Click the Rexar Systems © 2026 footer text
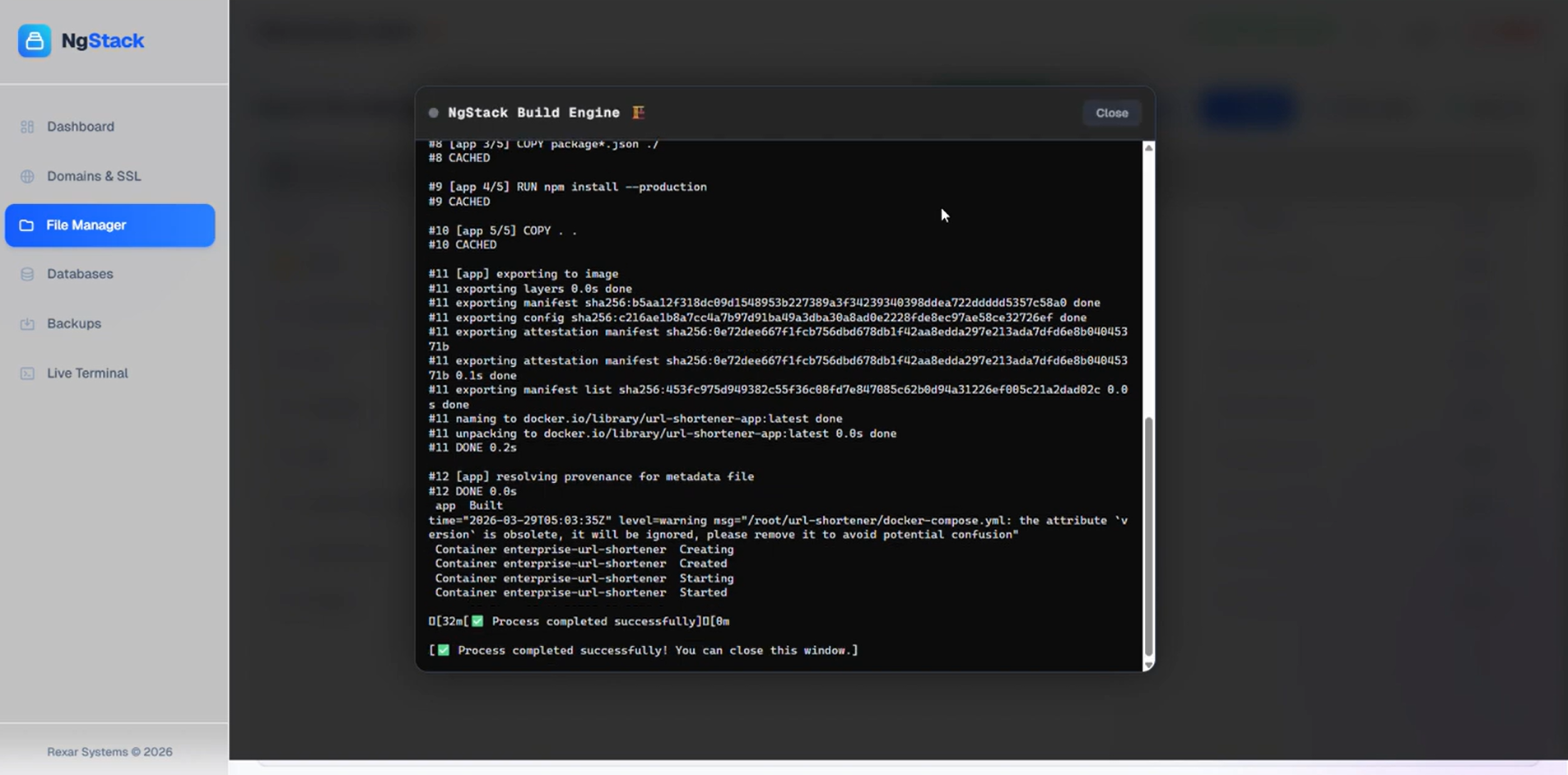Screen dimensions: 1568x775 pos(109,752)
